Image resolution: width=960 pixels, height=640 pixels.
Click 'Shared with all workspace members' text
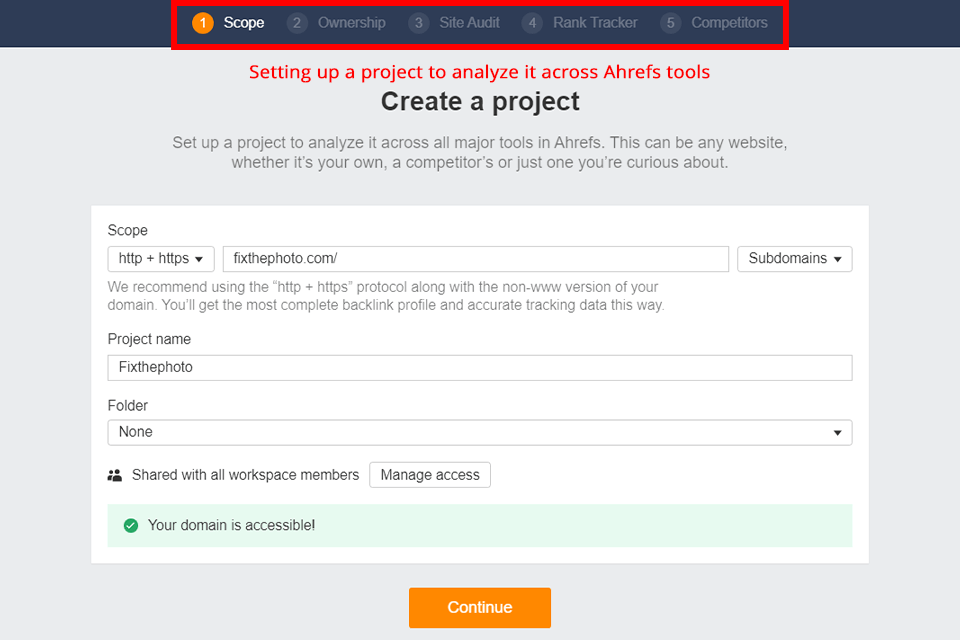246,475
